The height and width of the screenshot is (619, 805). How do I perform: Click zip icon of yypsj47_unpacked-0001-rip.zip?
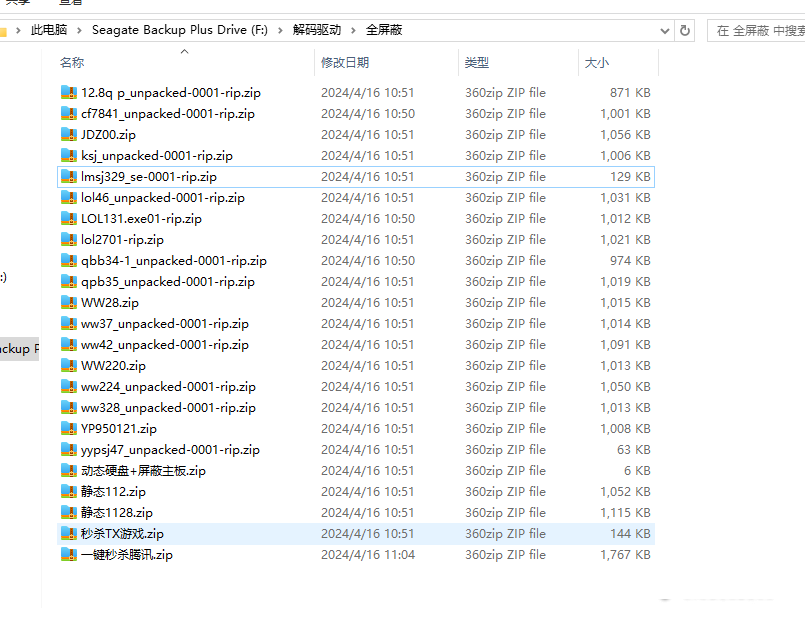pyautogui.click(x=69, y=450)
